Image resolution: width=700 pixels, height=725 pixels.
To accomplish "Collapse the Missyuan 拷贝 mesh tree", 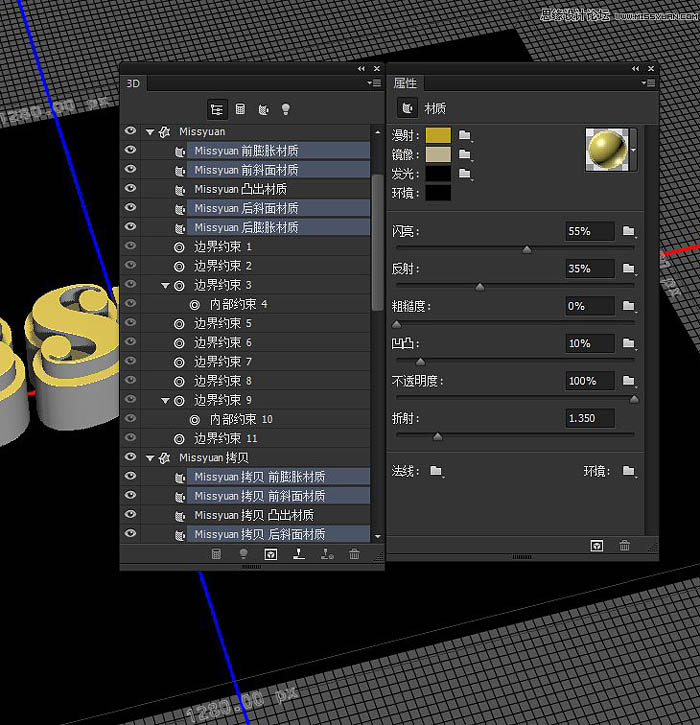I will coord(150,458).
